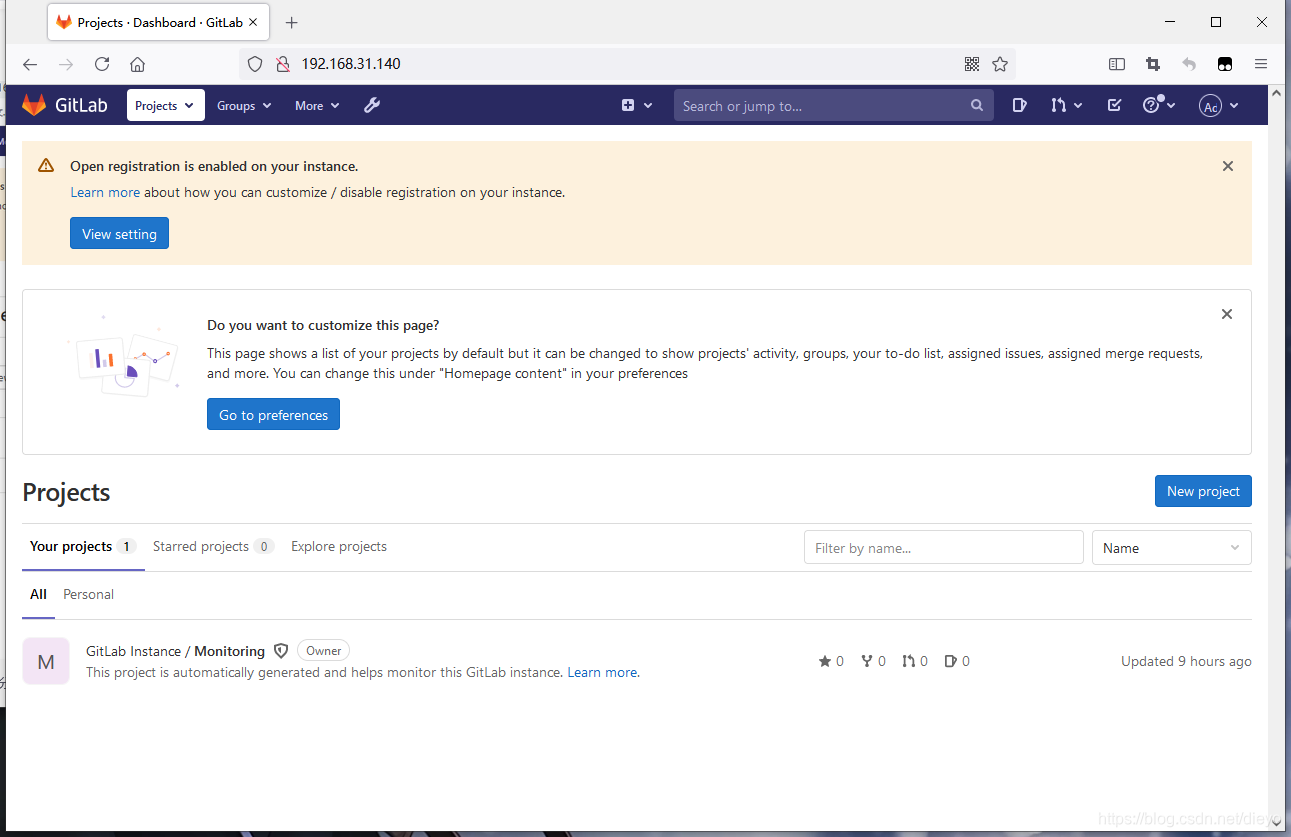Screen dimensions: 1291x837
Task: Open the Issues icon in navbar
Action: (x=1019, y=105)
